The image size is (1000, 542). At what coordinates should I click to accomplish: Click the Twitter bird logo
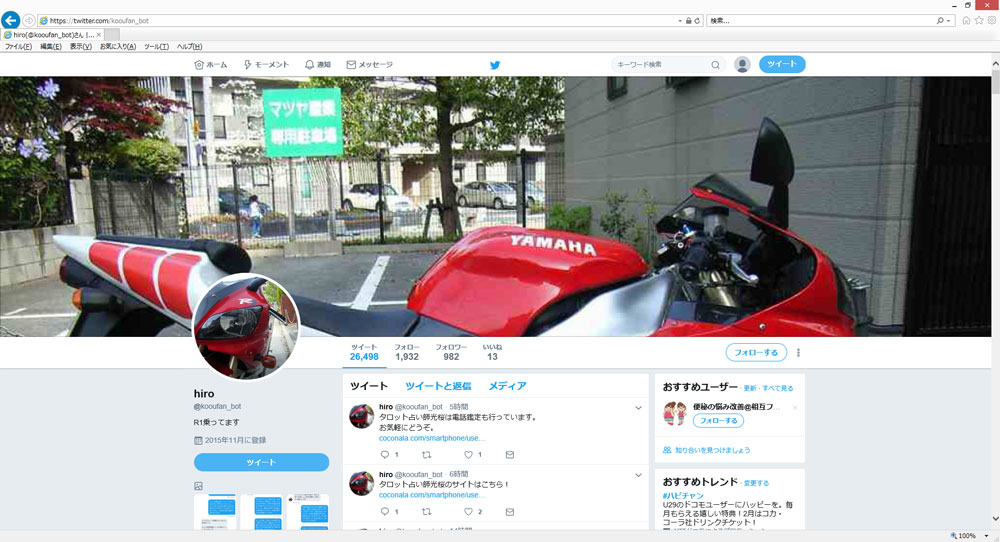tap(494, 65)
